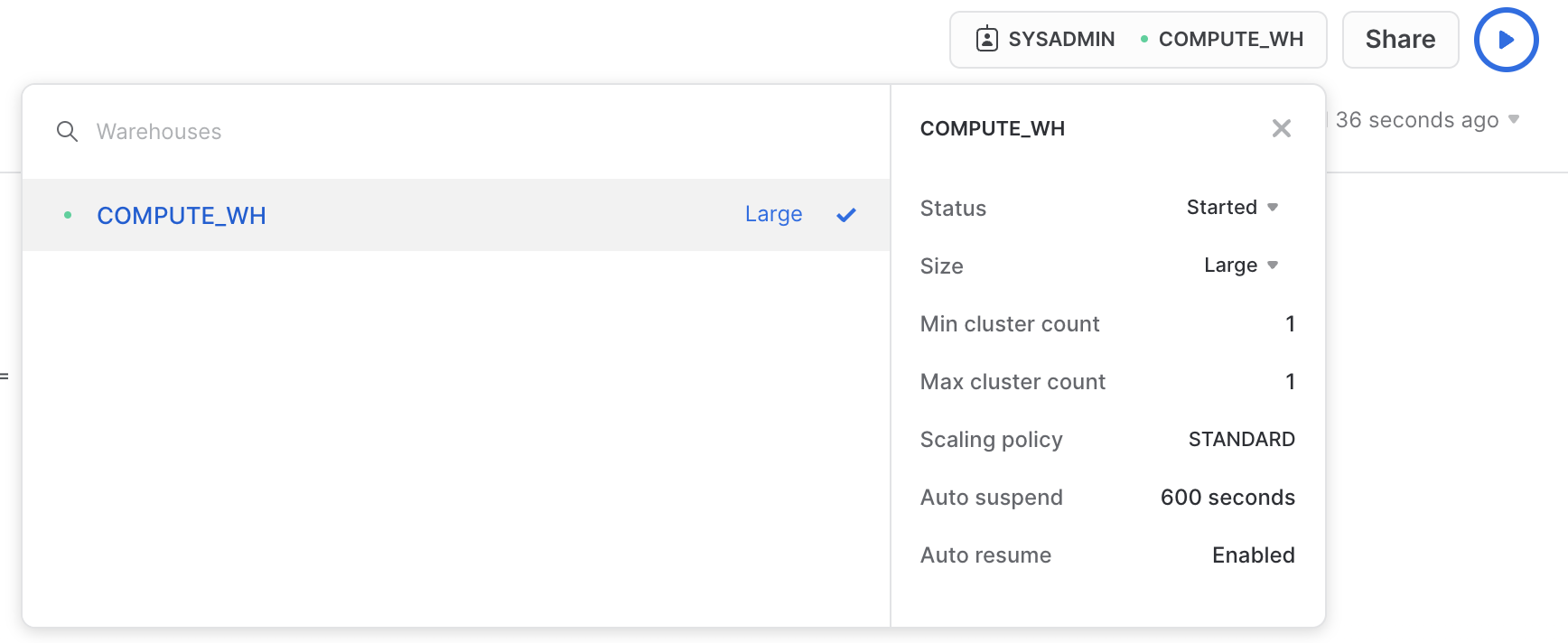Viewport: 1568px width, 643px height.
Task: Focus the Warehouses search field
Action: pyautogui.click(x=456, y=132)
